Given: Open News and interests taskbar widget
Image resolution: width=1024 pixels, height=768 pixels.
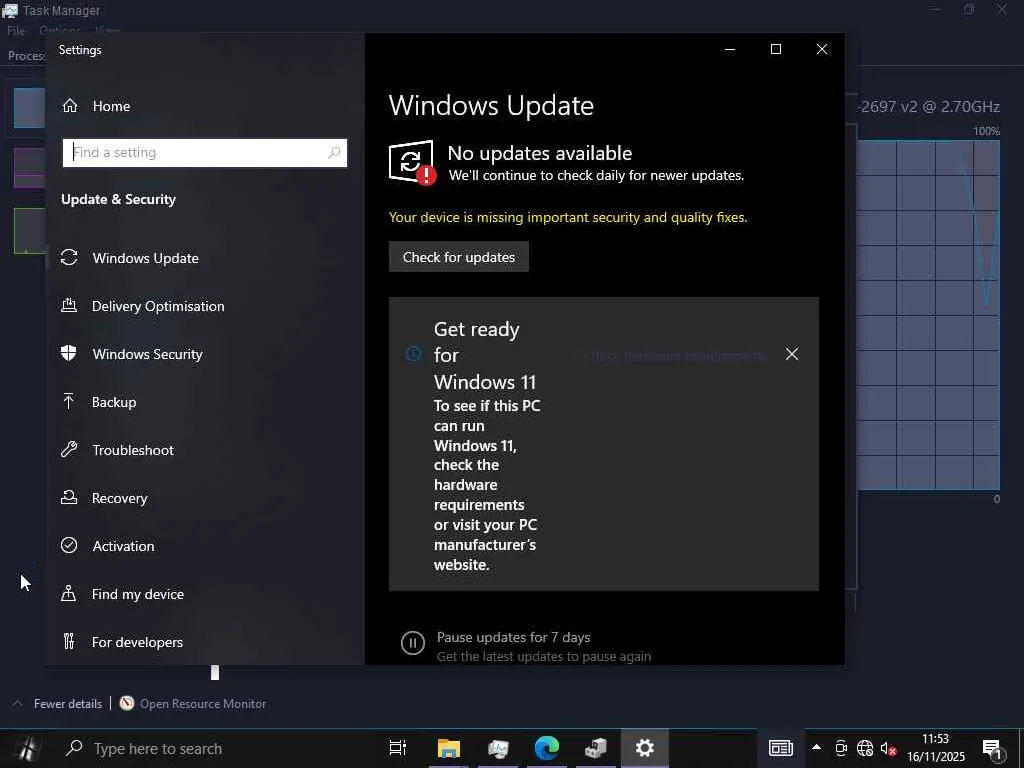Looking at the screenshot, I should click(780, 748).
